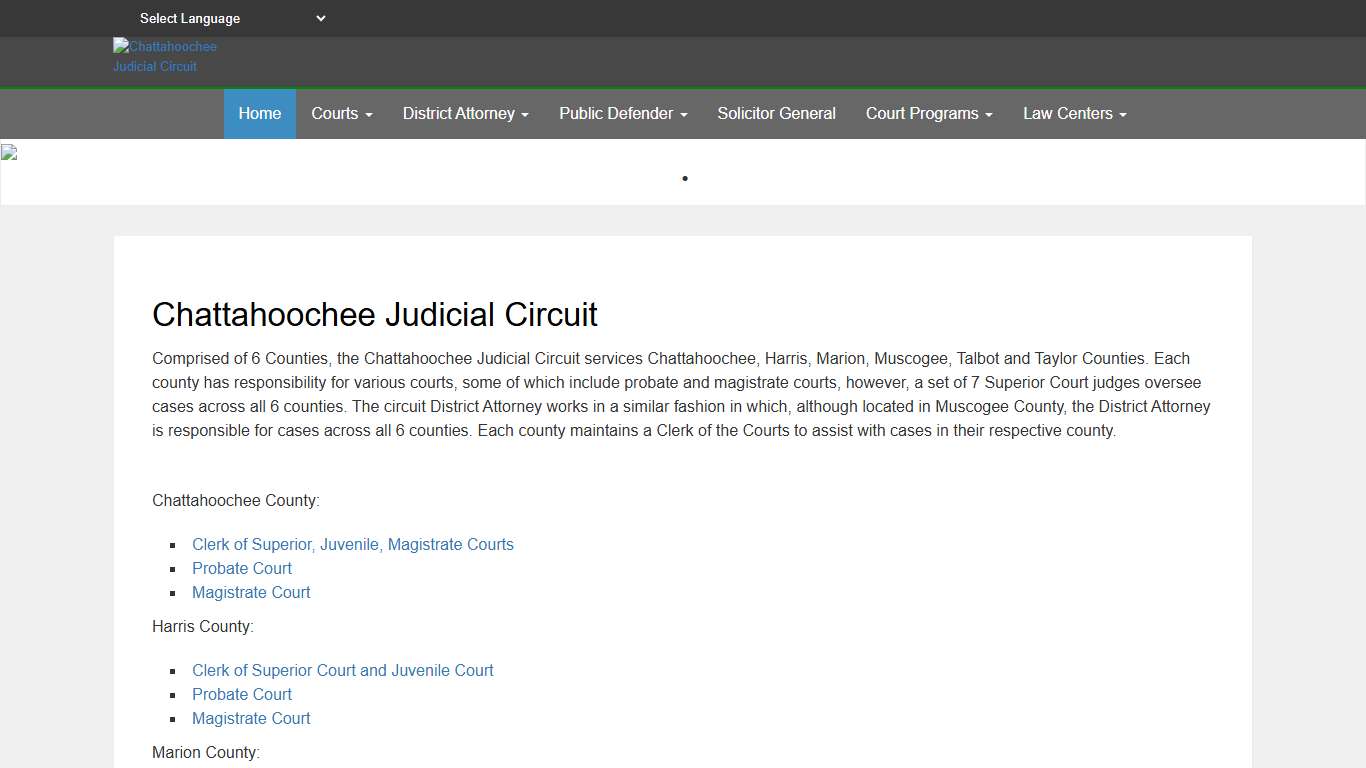Click the Chattahoochee Judicial Circuit page heading
This screenshot has height=768, width=1366.
[x=375, y=314]
